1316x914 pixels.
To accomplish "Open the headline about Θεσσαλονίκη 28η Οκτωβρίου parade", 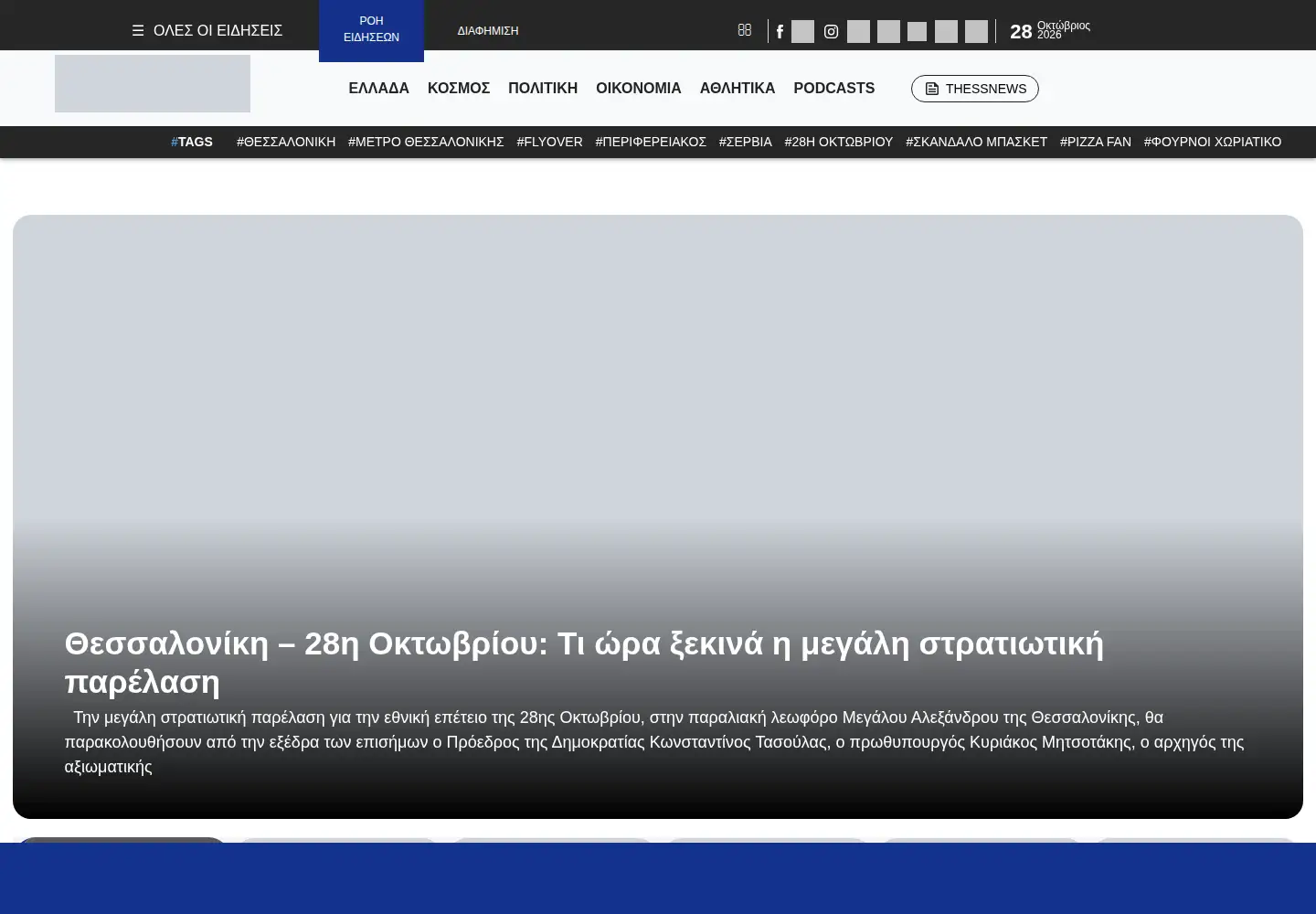I will coord(584,663).
